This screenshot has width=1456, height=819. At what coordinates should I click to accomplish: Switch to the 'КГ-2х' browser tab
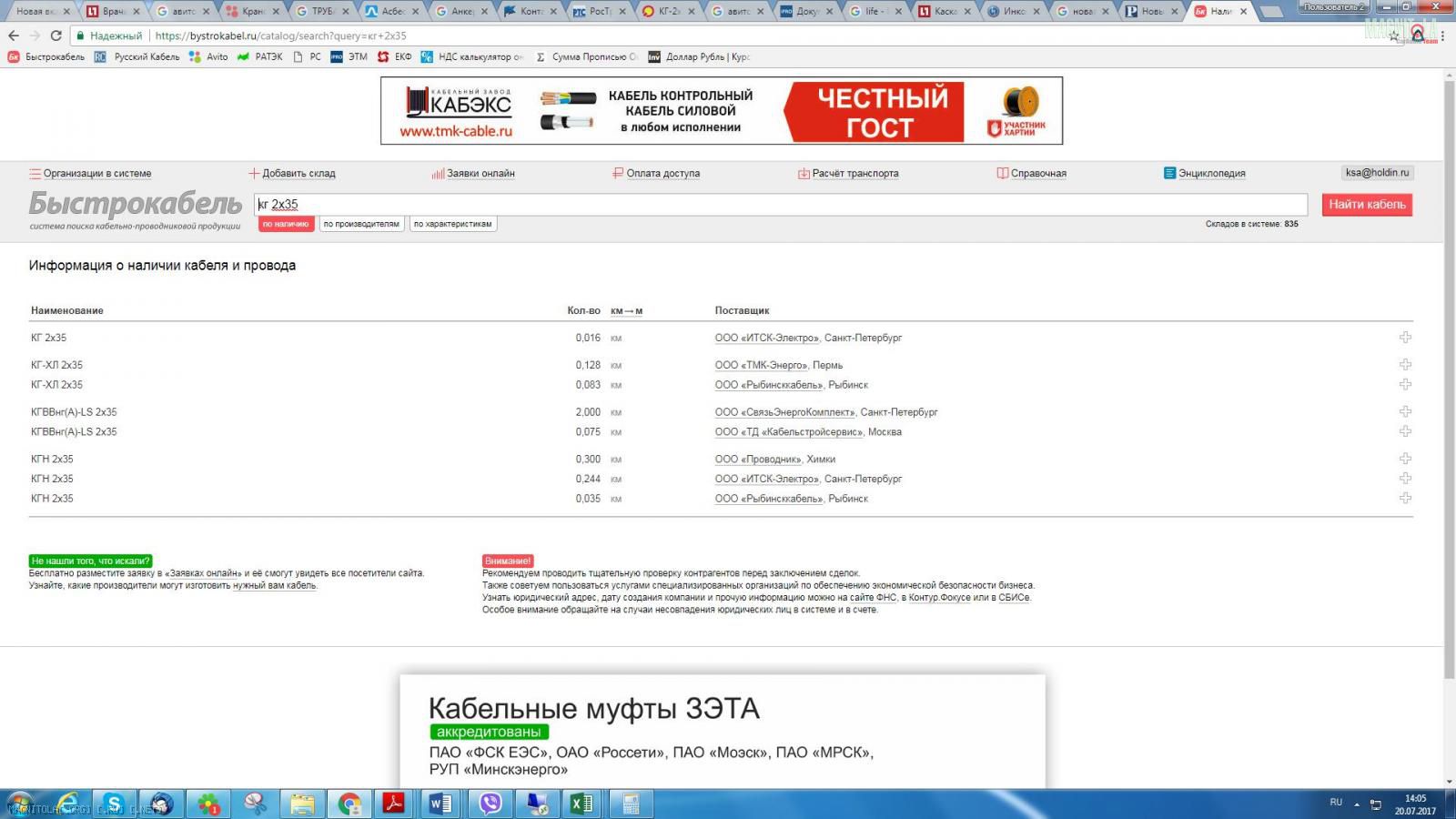[x=667, y=11]
